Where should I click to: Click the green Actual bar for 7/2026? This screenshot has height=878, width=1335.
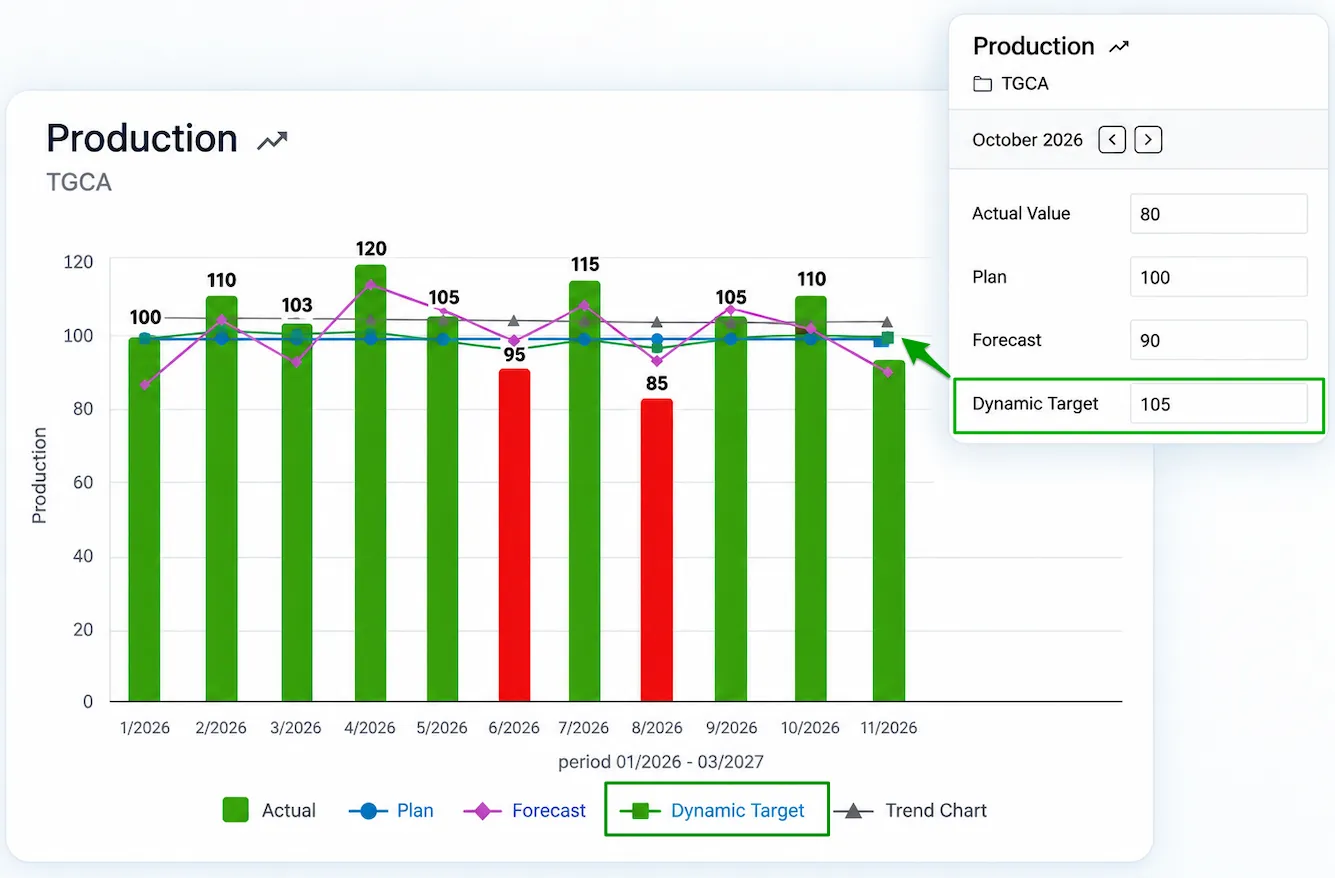[585, 492]
